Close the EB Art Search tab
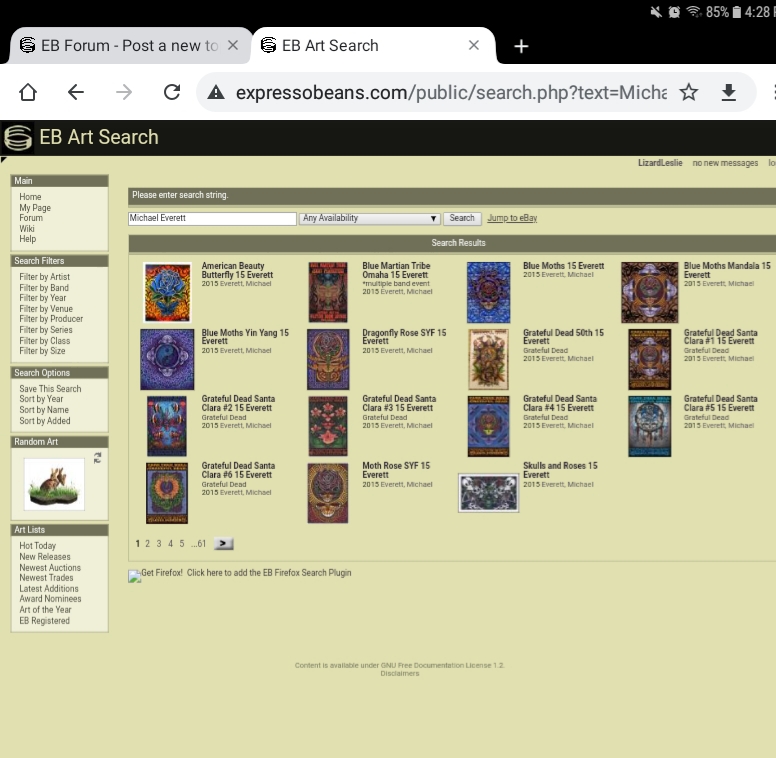Image resolution: width=776 pixels, height=758 pixels. pyautogui.click(x=474, y=46)
